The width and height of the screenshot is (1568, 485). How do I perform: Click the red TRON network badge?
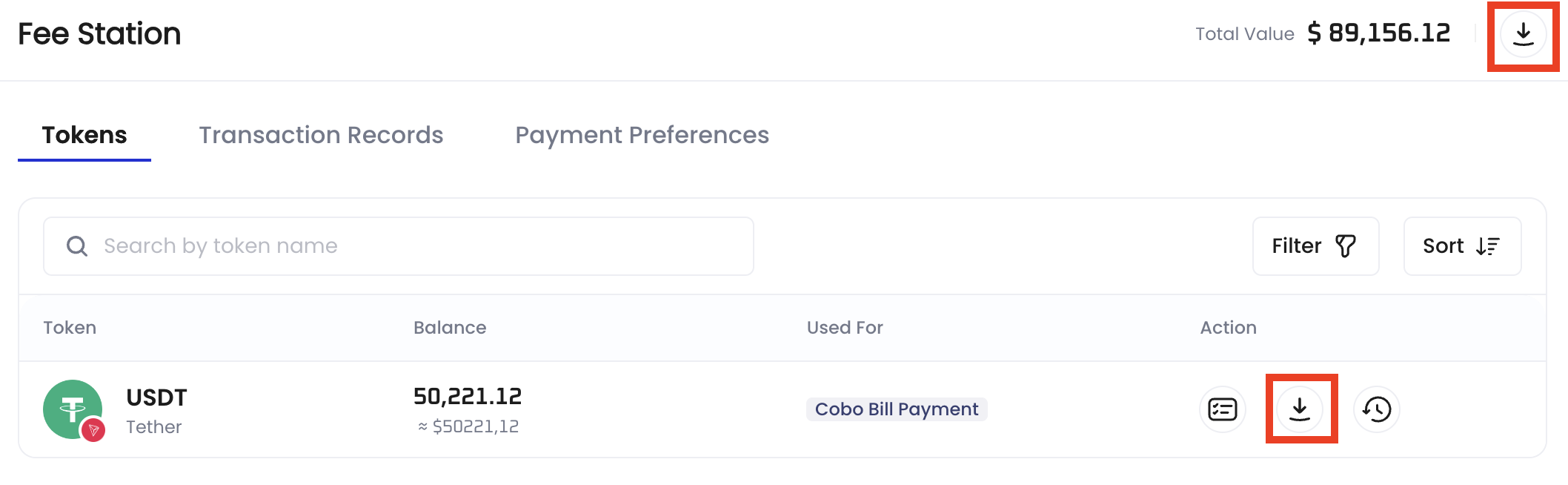click(x=93, y=429)
